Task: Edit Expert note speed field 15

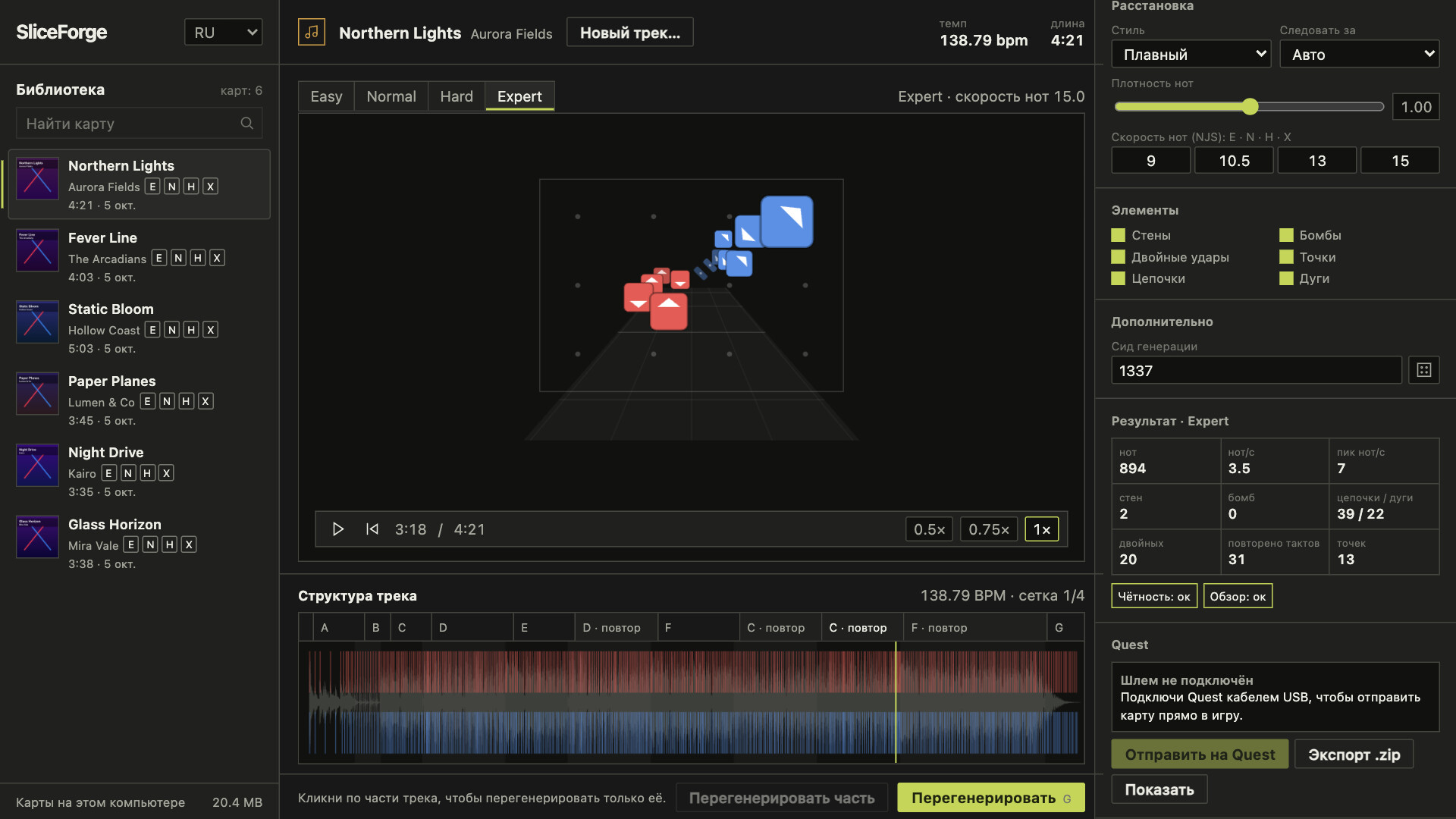Action: coord(1400,160)
